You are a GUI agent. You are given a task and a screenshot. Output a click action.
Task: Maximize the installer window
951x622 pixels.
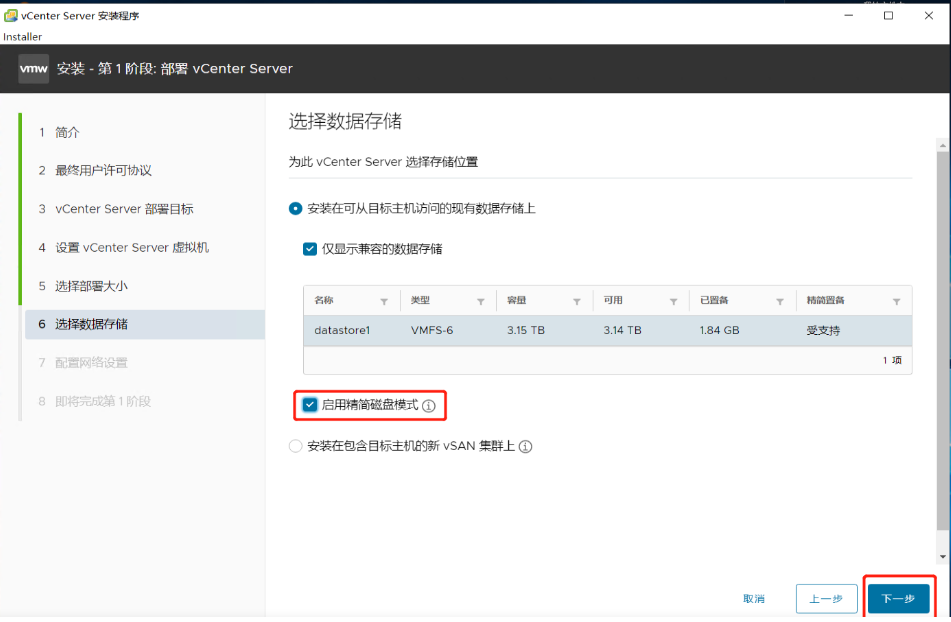click(889, 15)
